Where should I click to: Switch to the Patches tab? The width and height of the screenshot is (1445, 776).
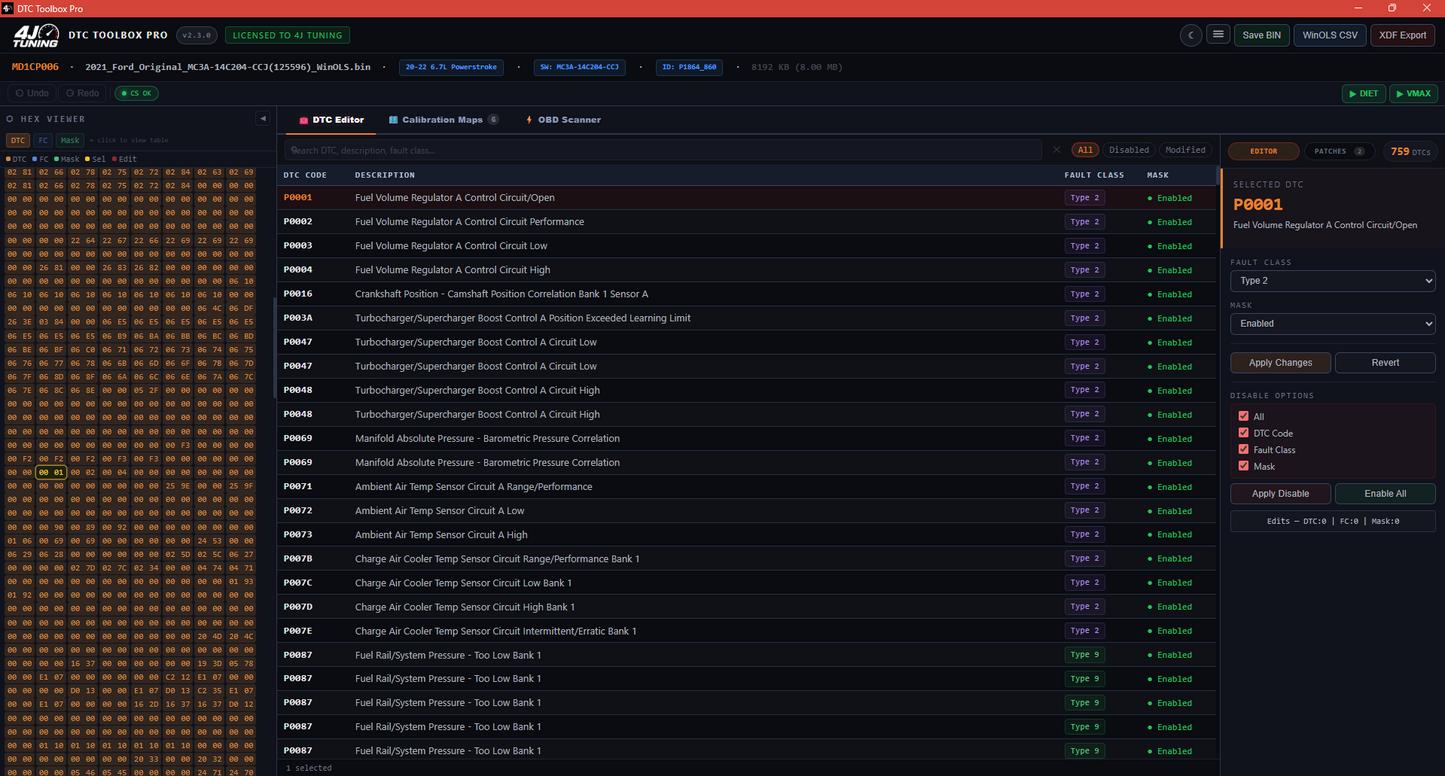1338,151
